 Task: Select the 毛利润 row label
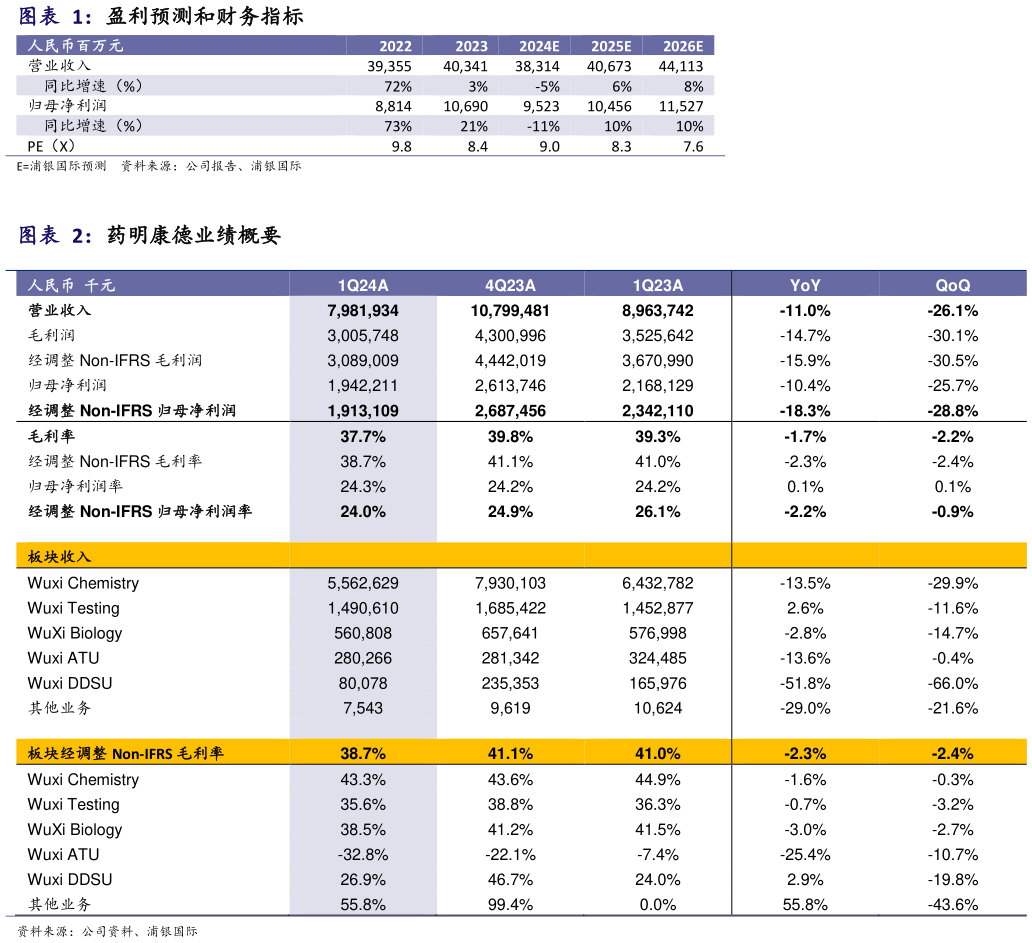(x=51, y=336)
